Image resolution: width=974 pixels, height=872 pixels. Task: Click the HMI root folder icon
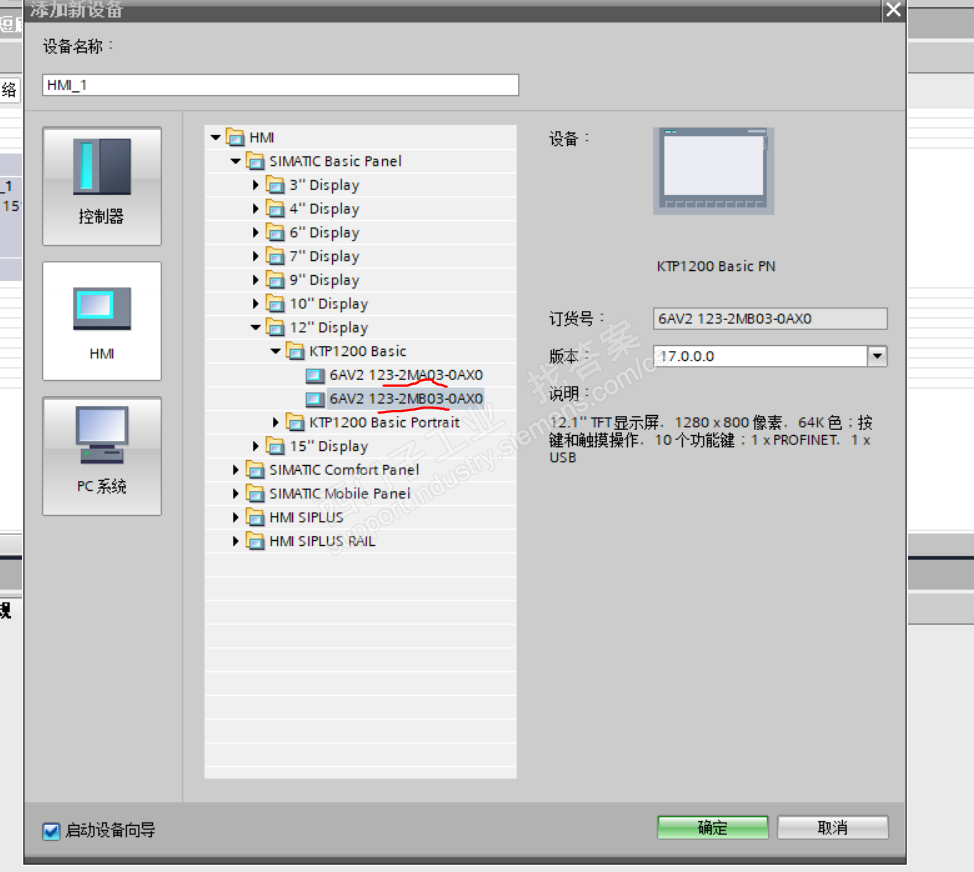[x=235, y=137]
